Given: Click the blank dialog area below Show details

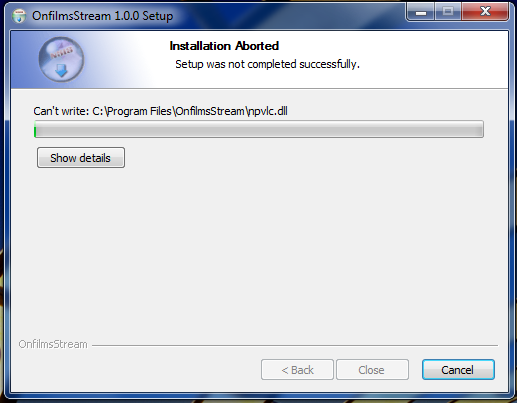Looking at the screenshot, I should click(259, 250).
